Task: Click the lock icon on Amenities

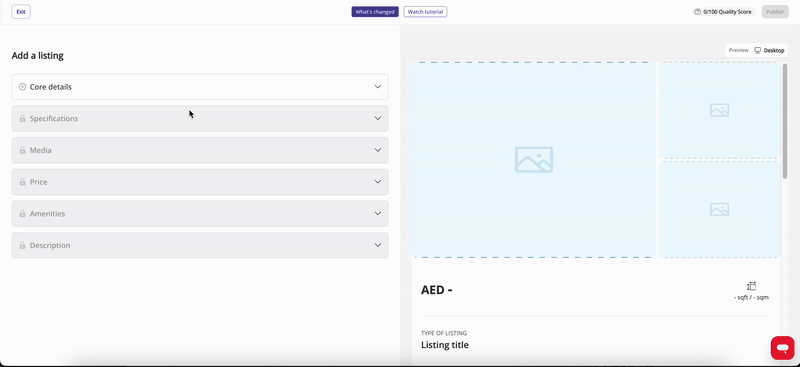Action: [22, 213]
